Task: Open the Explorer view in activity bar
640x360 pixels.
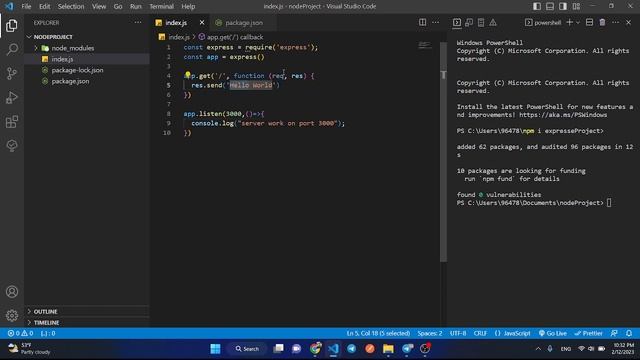Action: tap(12, 26)
